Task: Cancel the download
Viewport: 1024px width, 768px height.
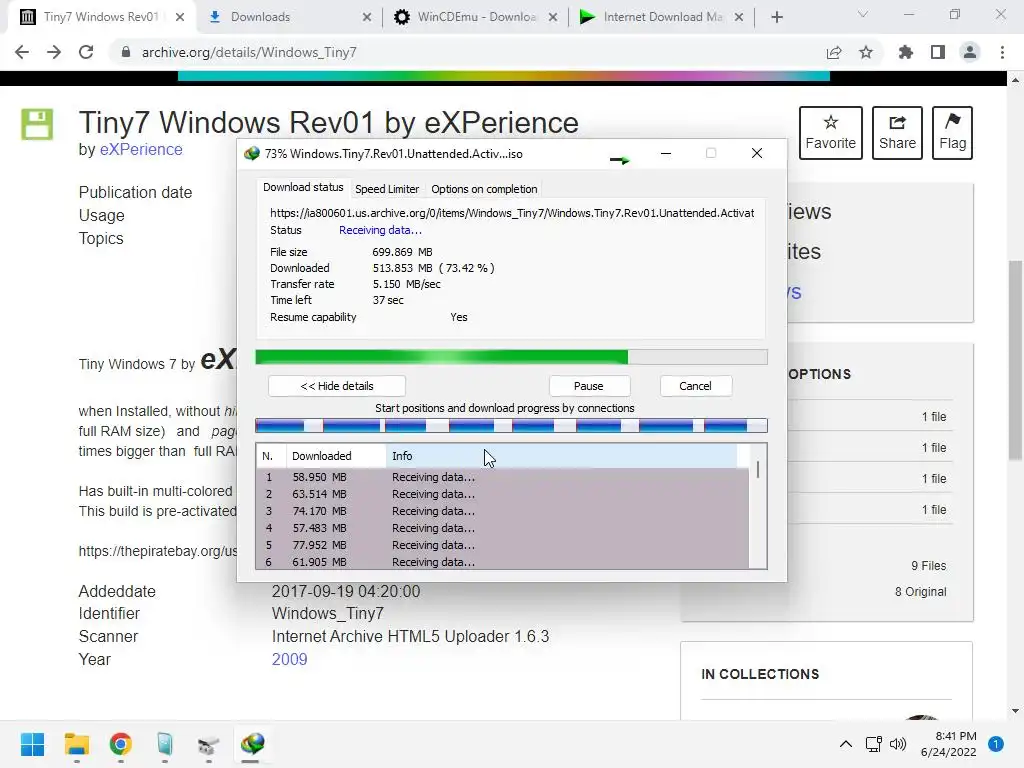Action: tap(695, 386)
